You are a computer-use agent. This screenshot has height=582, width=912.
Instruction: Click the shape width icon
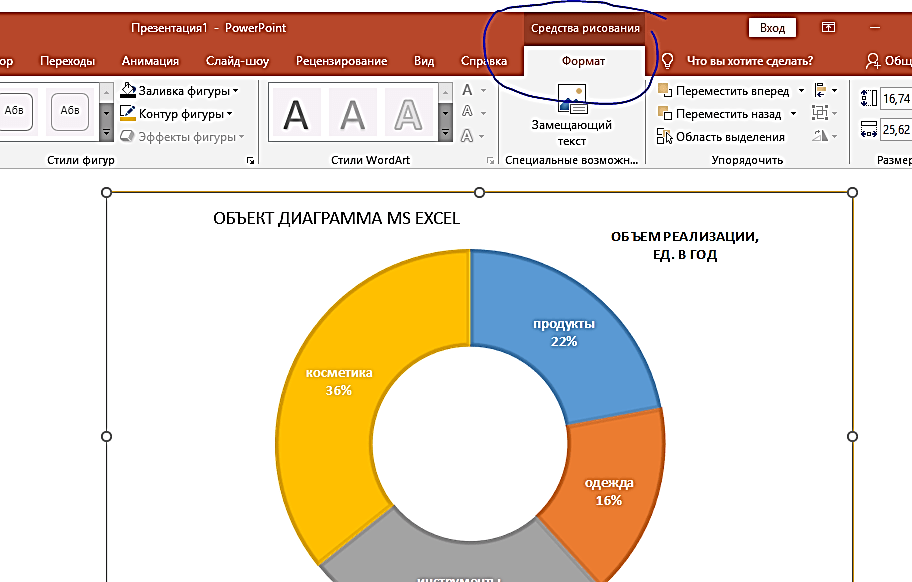(x=868, y=129)
